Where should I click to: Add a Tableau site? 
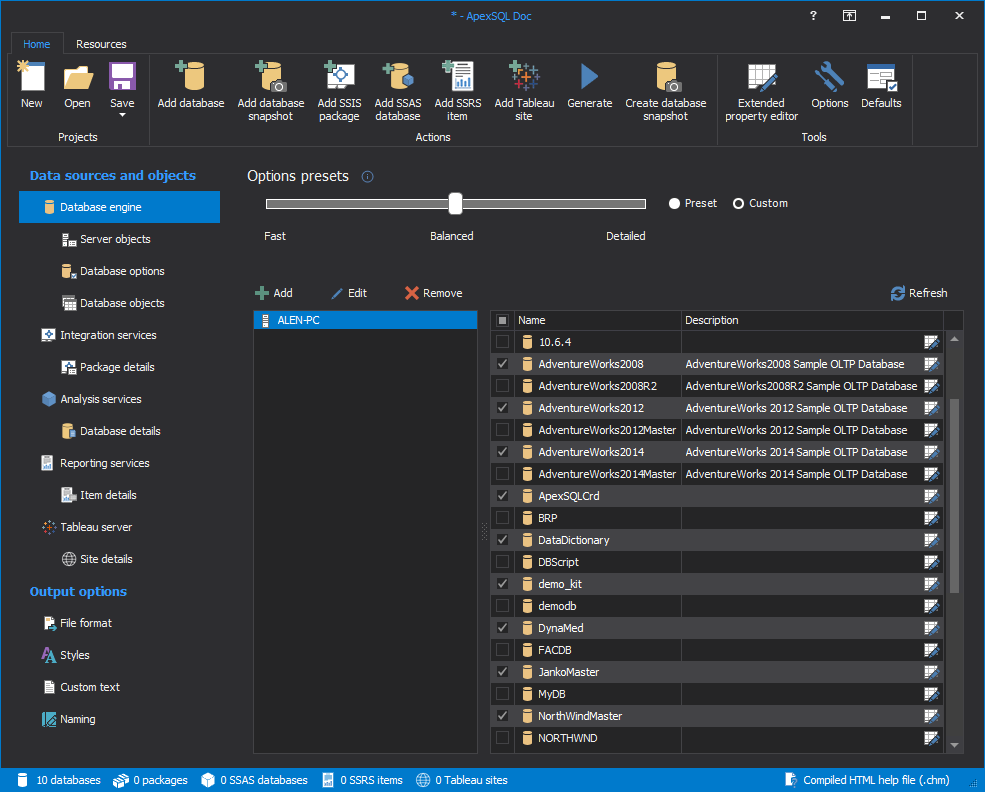point(524,91)
